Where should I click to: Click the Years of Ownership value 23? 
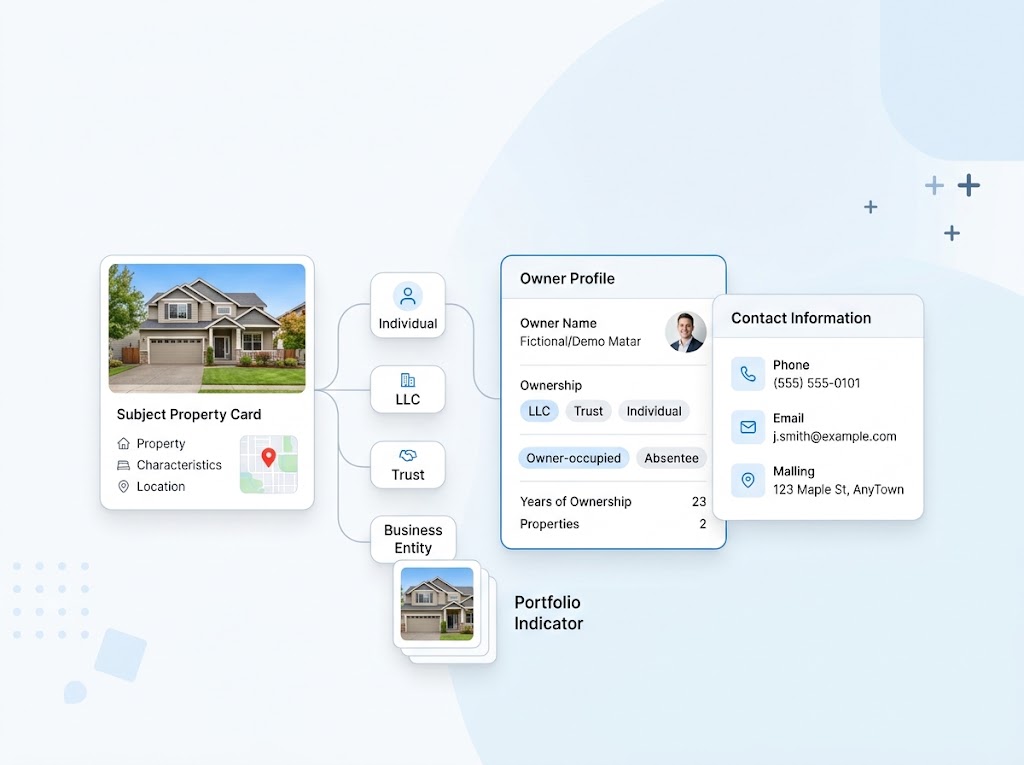click(x=699, y=502)
